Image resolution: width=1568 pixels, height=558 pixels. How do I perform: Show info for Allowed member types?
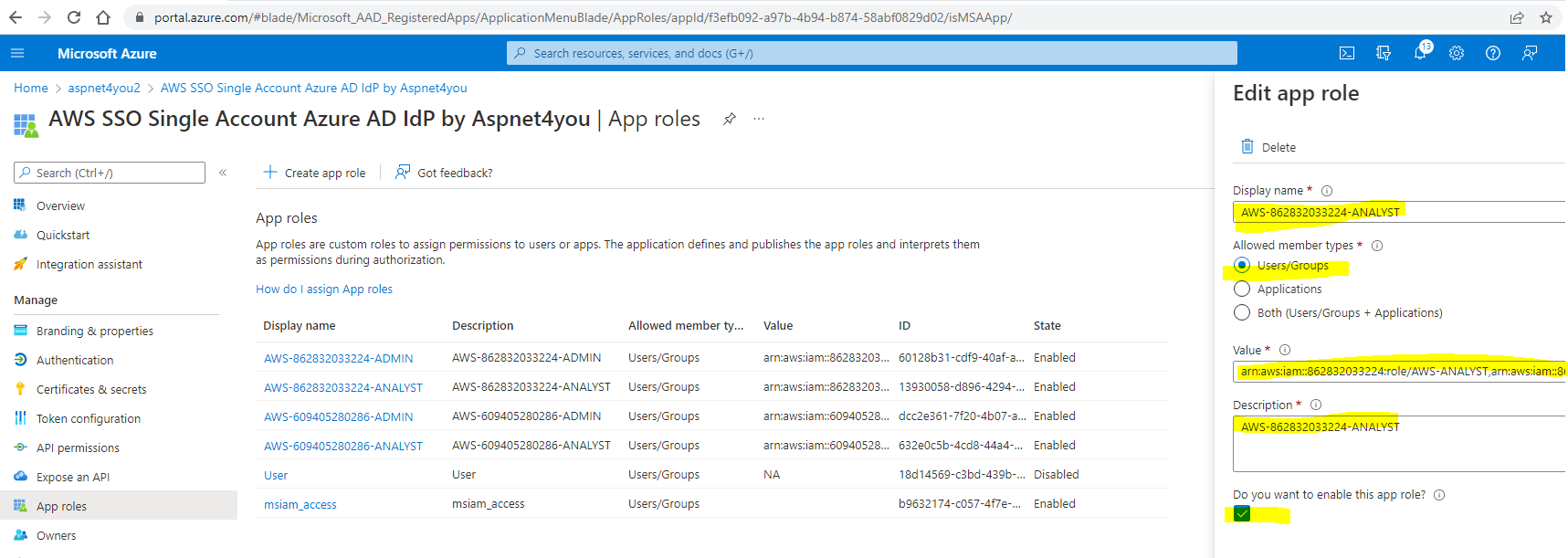point(1377,246)
